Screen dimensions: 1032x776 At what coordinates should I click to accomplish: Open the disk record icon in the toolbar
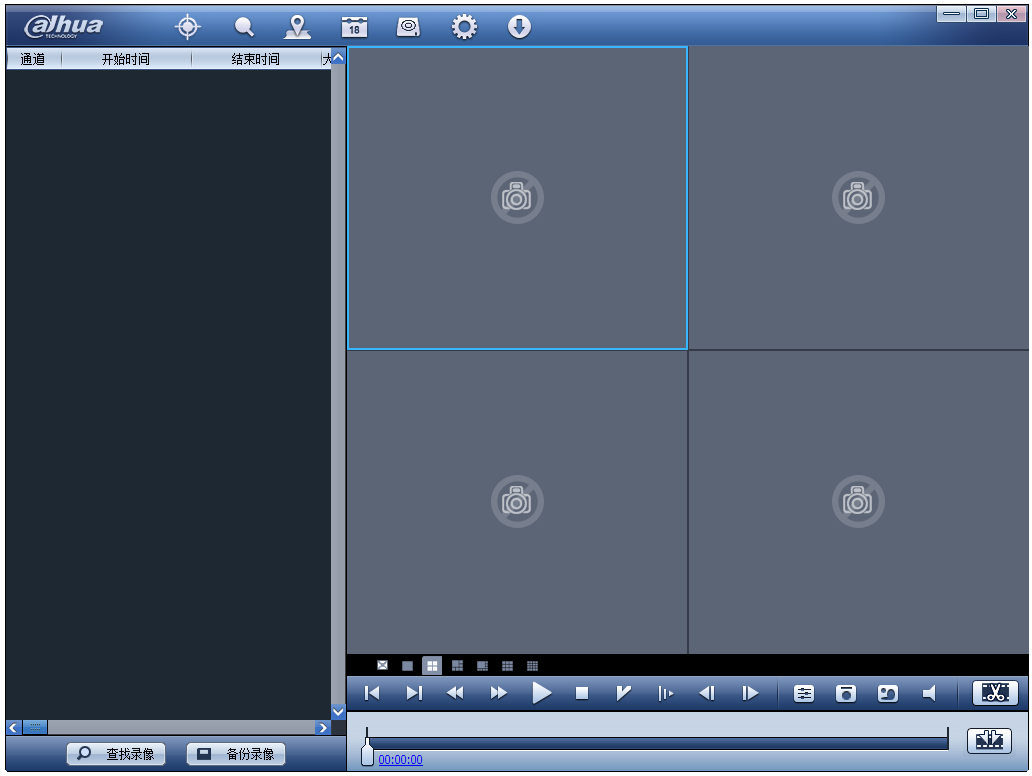click(408, 26)
